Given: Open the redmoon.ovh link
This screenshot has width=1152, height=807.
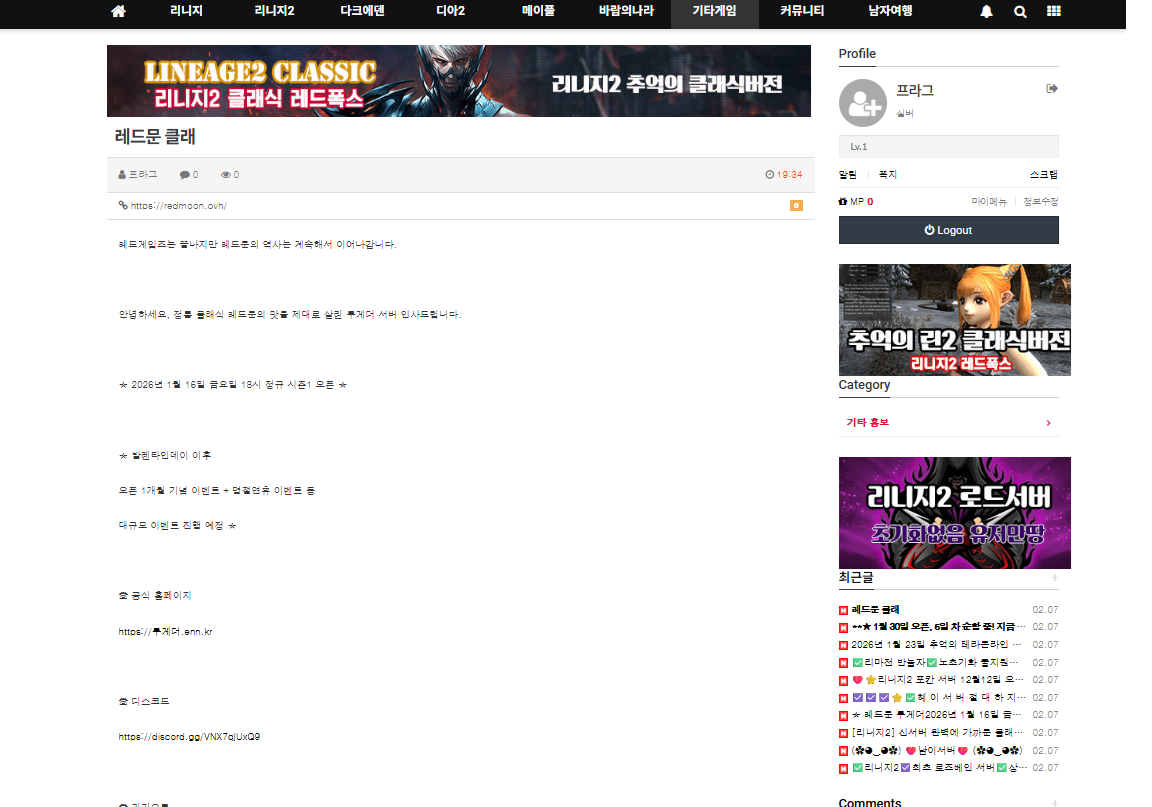Looking at the screenshot, I should pyautogui.click(x=178, y=206).
